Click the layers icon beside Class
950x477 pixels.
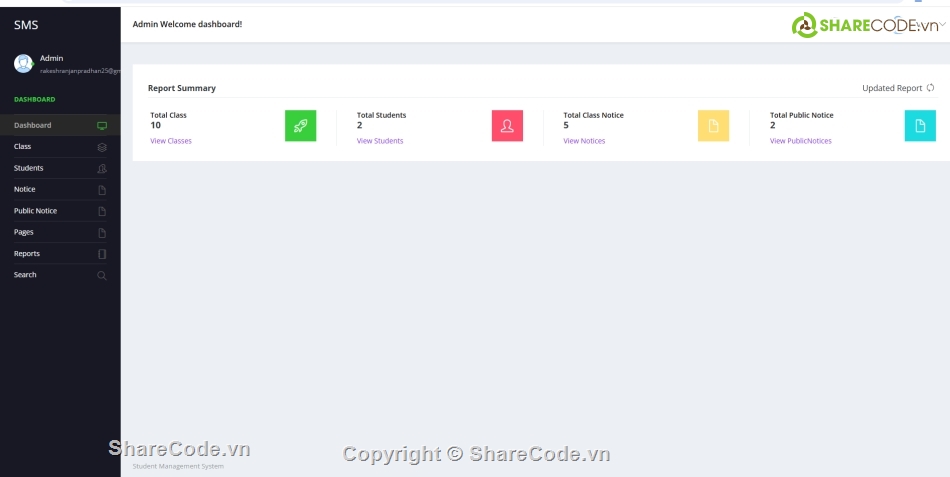coord(102,147)
